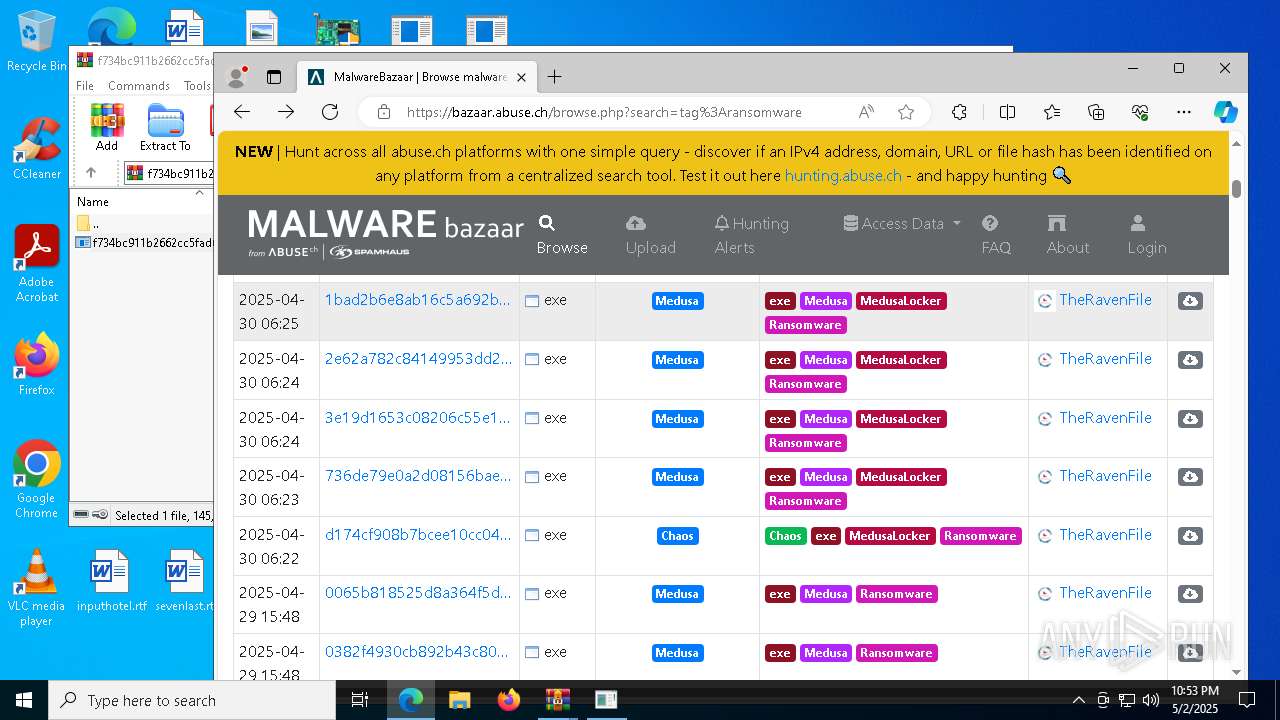Click the browser Forward arrow

[x=286, y=112]
